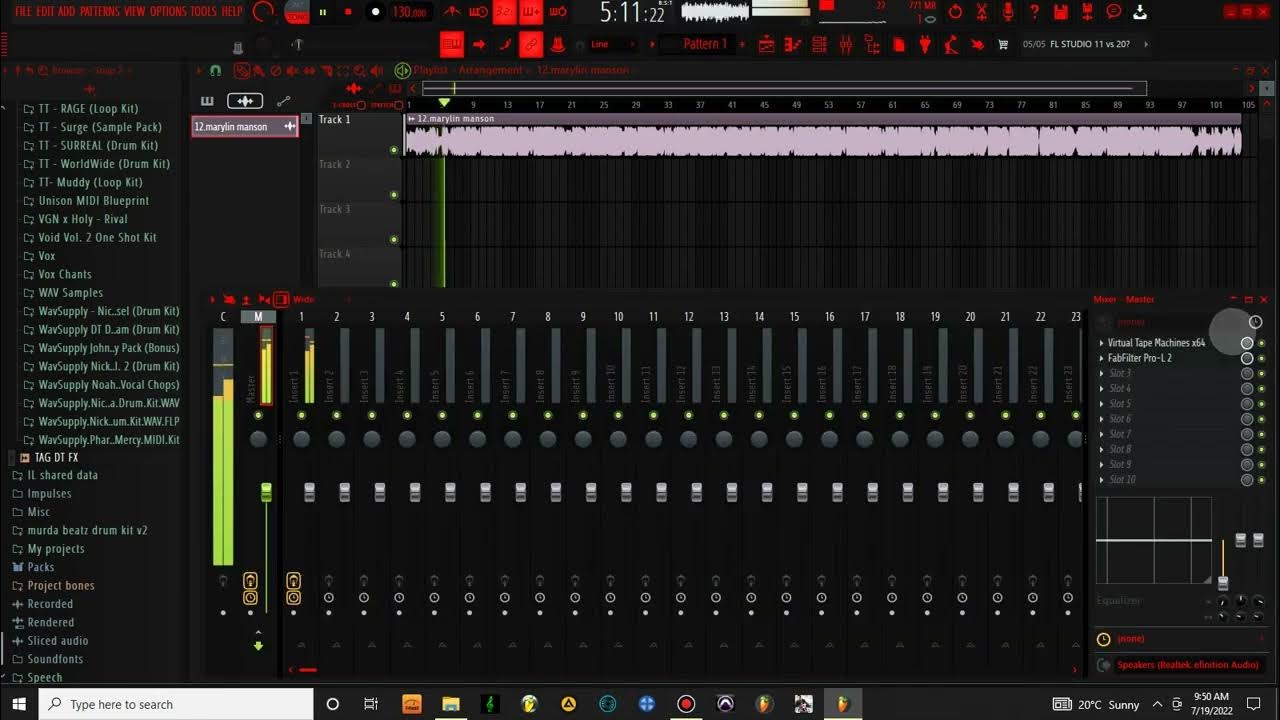Open the OPTIONS menu
The width and height of the screenshot is (1280, 720).
click(168, 11)
